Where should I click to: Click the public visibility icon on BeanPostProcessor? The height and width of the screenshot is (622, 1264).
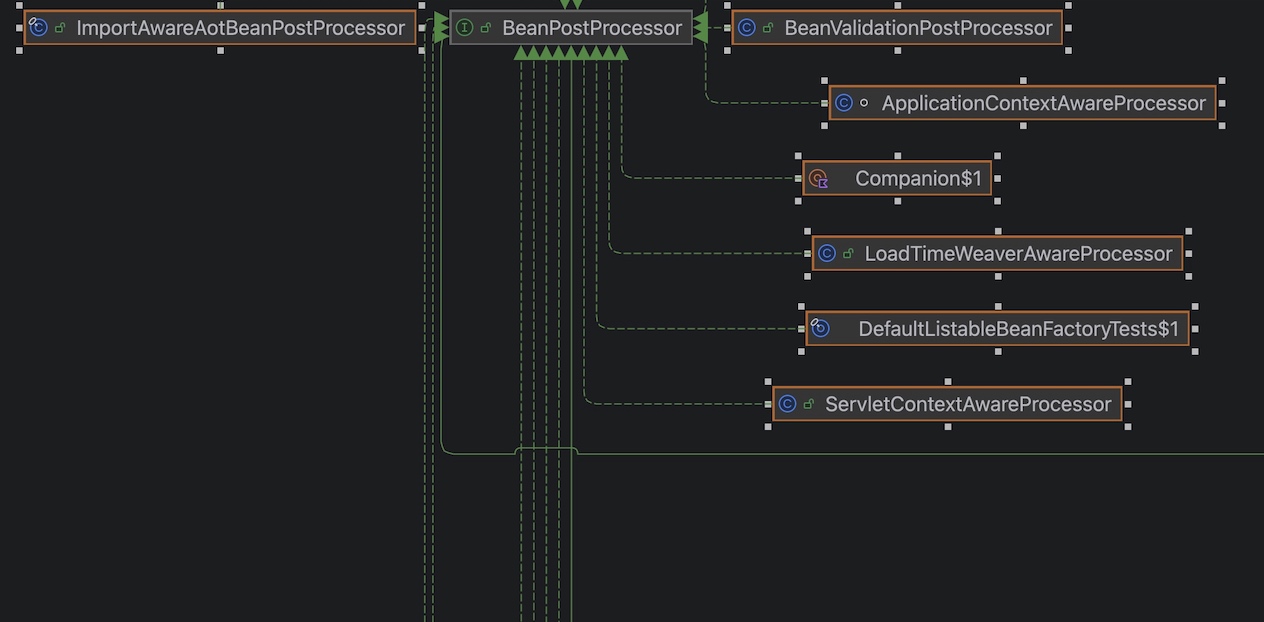pos(486,28)
